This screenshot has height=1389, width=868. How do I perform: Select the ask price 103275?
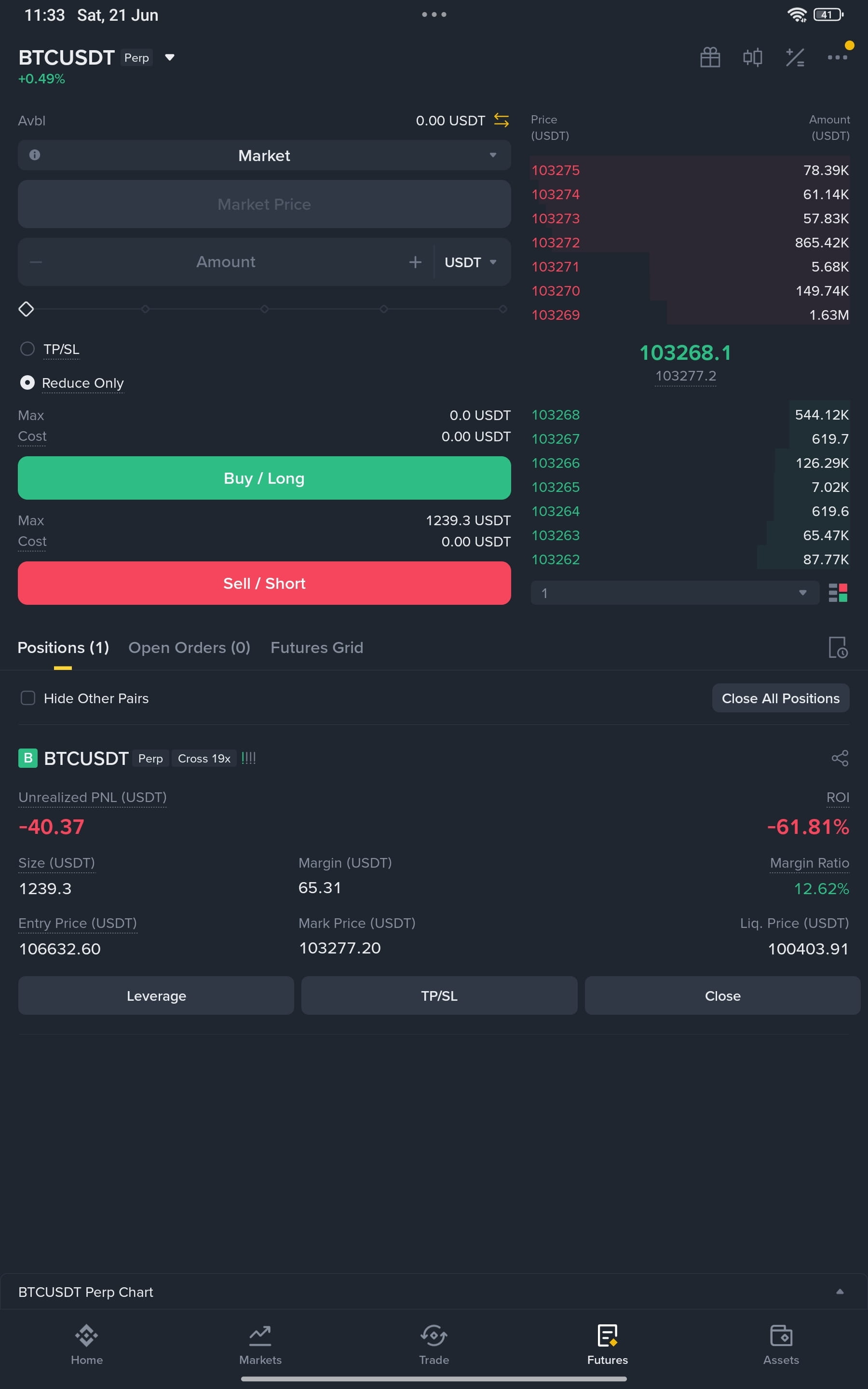point(555,170)
